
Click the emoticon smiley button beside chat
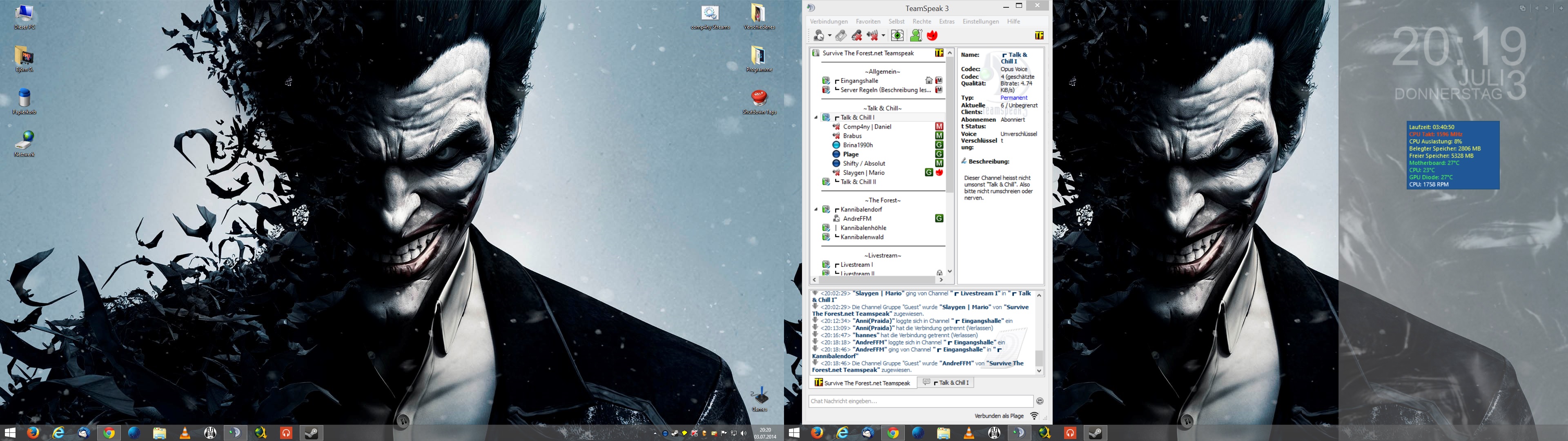(1040, 401)
